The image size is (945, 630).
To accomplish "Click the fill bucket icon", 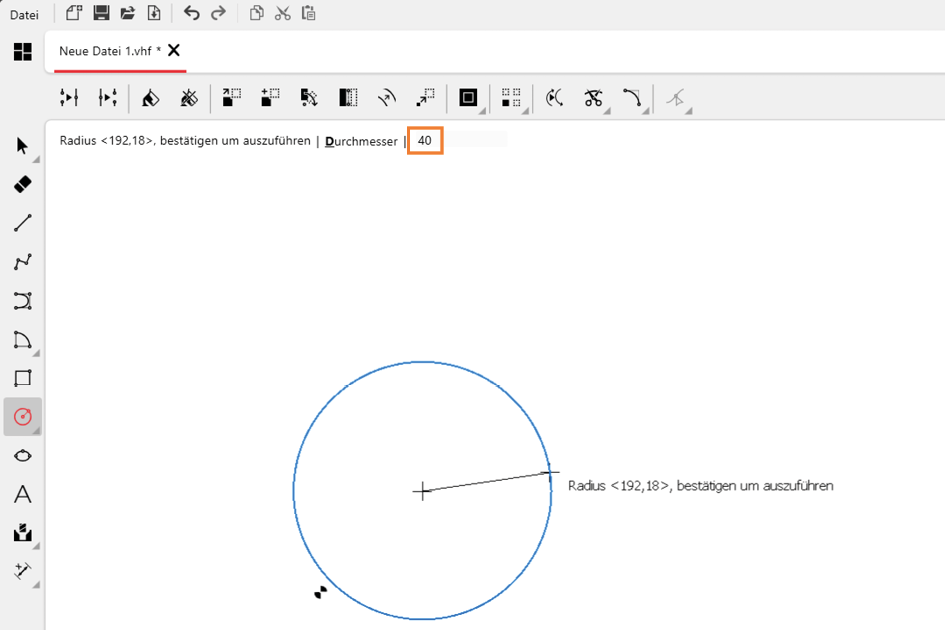I will point(150,98).
